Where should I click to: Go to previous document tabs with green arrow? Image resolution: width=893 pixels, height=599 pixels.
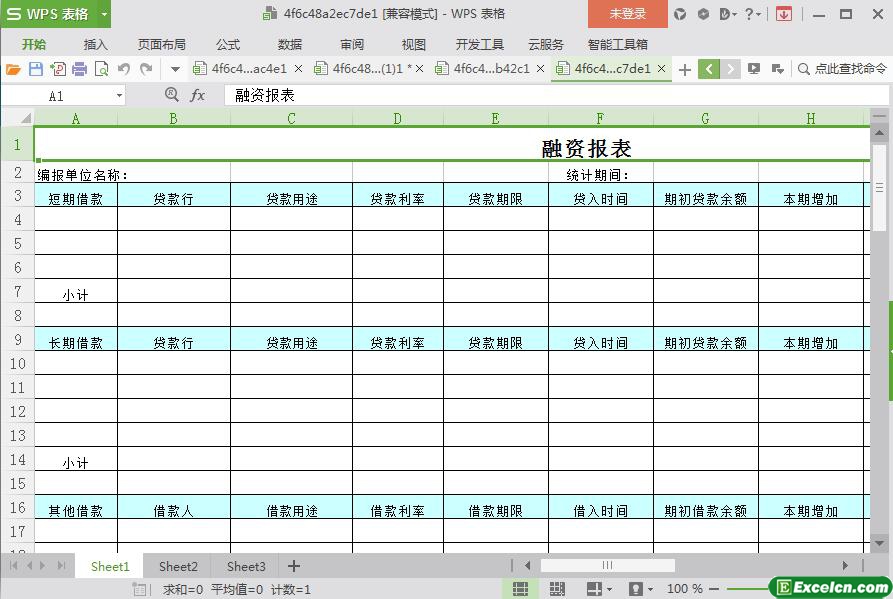(708, 69)
